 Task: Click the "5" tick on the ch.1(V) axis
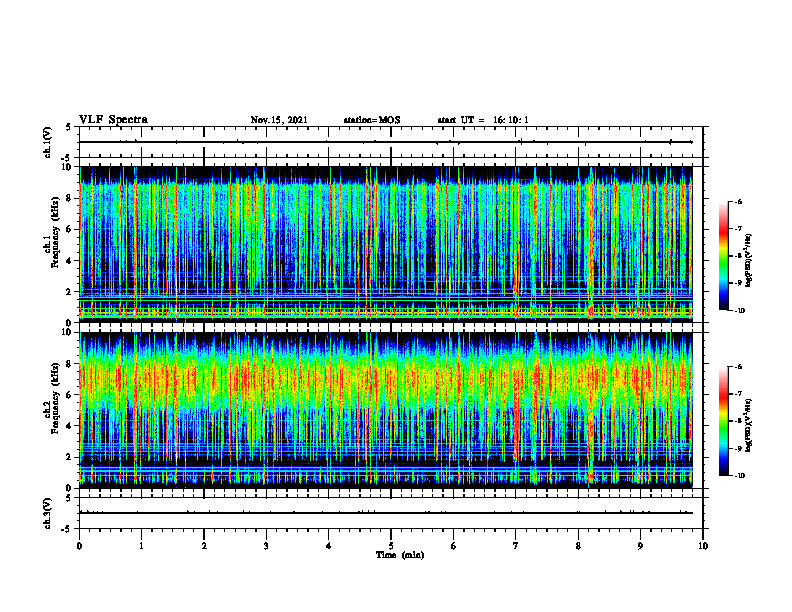coord(69,127)
